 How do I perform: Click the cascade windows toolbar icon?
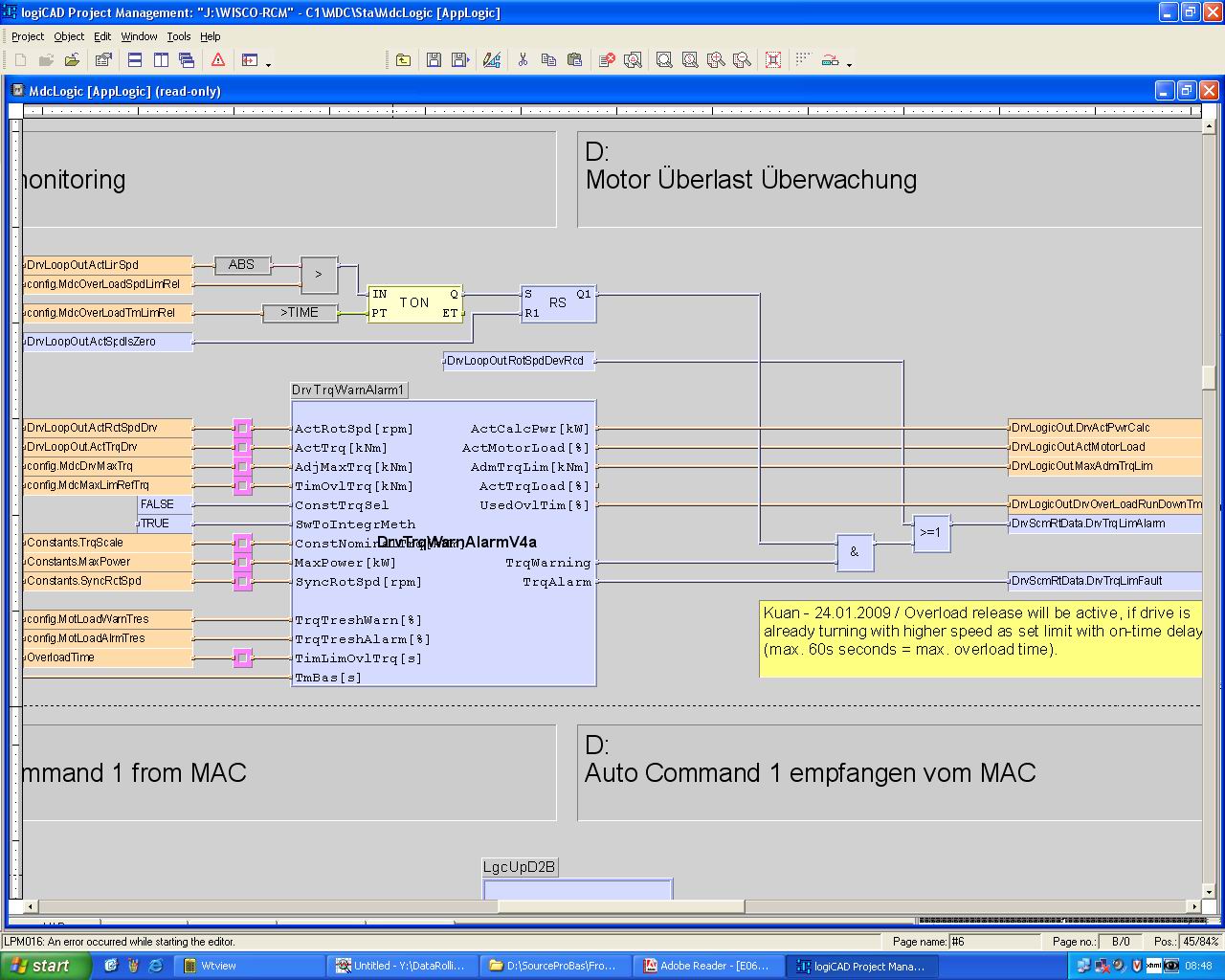(187, 60)
